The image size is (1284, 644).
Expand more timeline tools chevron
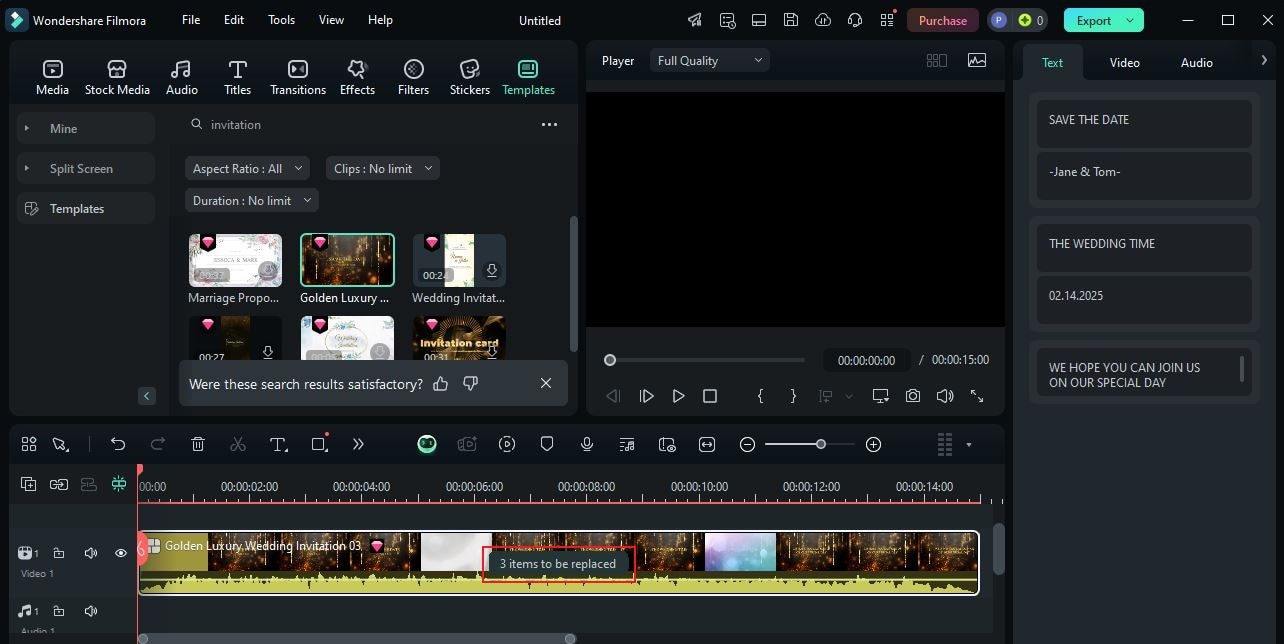pyautogui.click(x=358, y=444)
